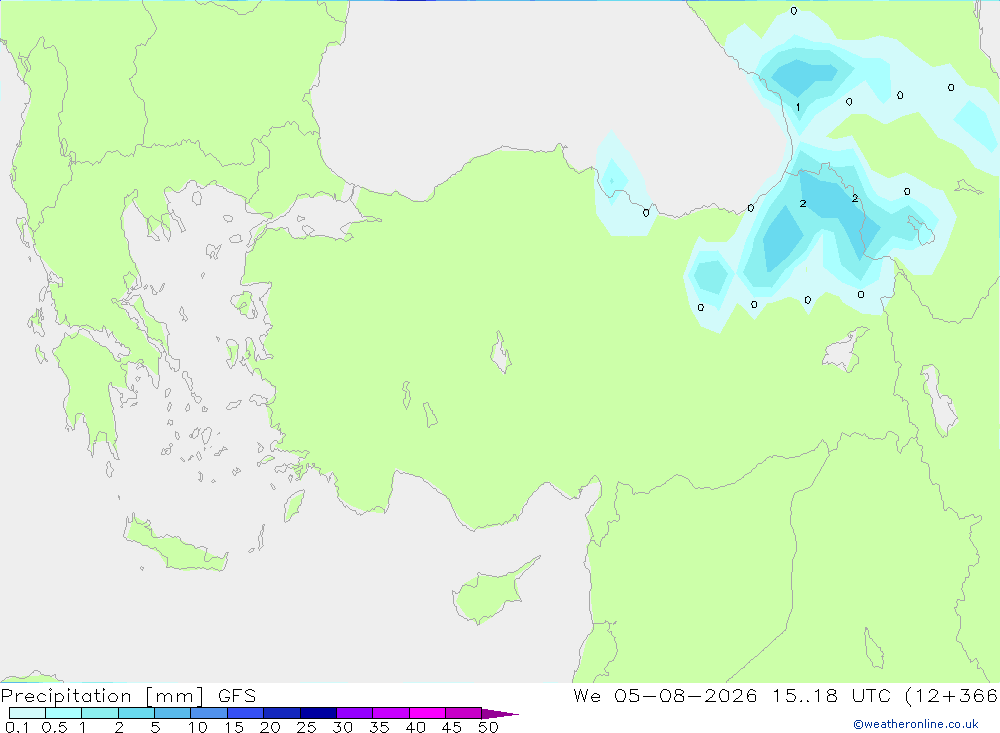
Task: Select the 1–2 mm legend color swatch
Action: 100,713
